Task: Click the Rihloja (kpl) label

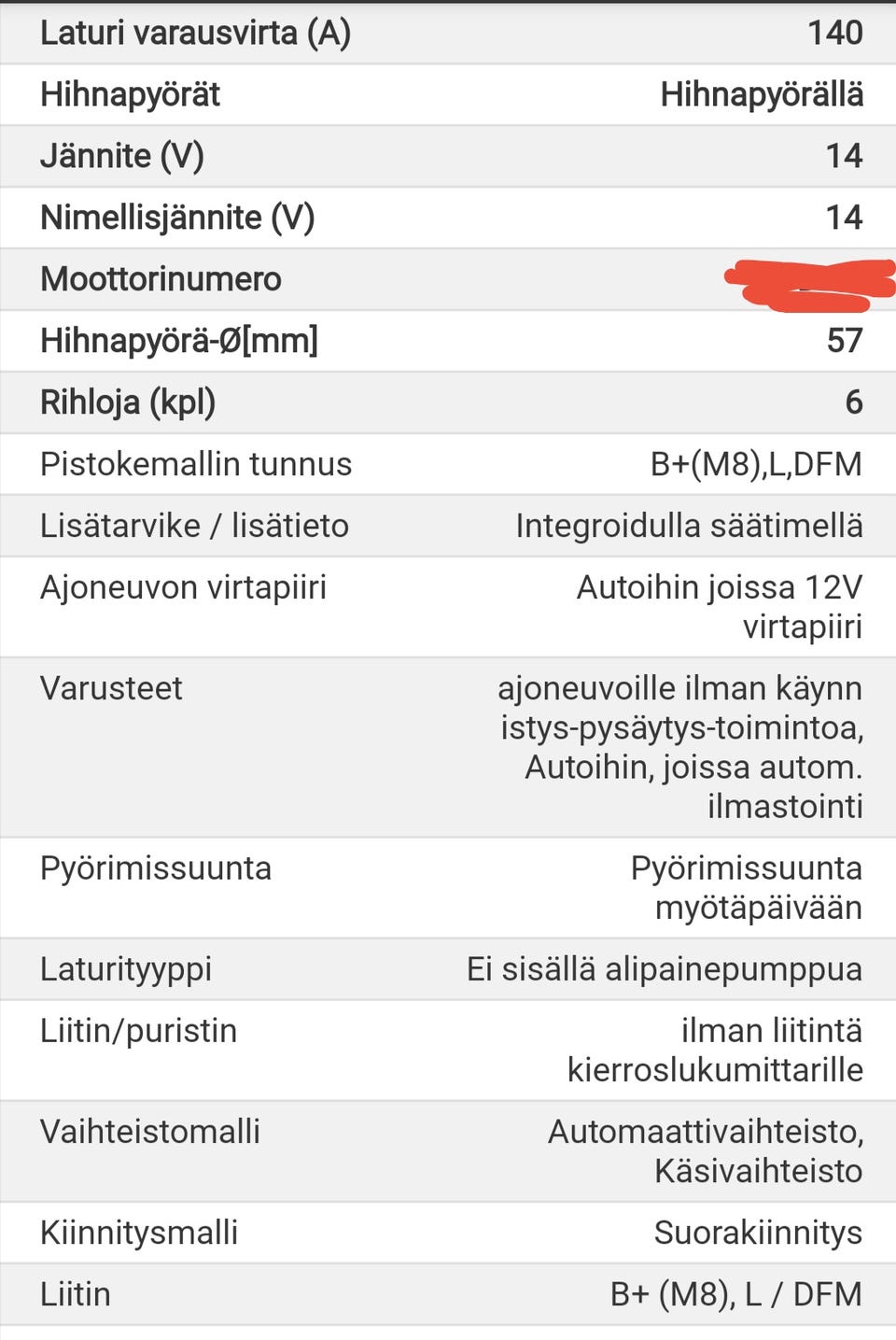Action: click(128, 402)
